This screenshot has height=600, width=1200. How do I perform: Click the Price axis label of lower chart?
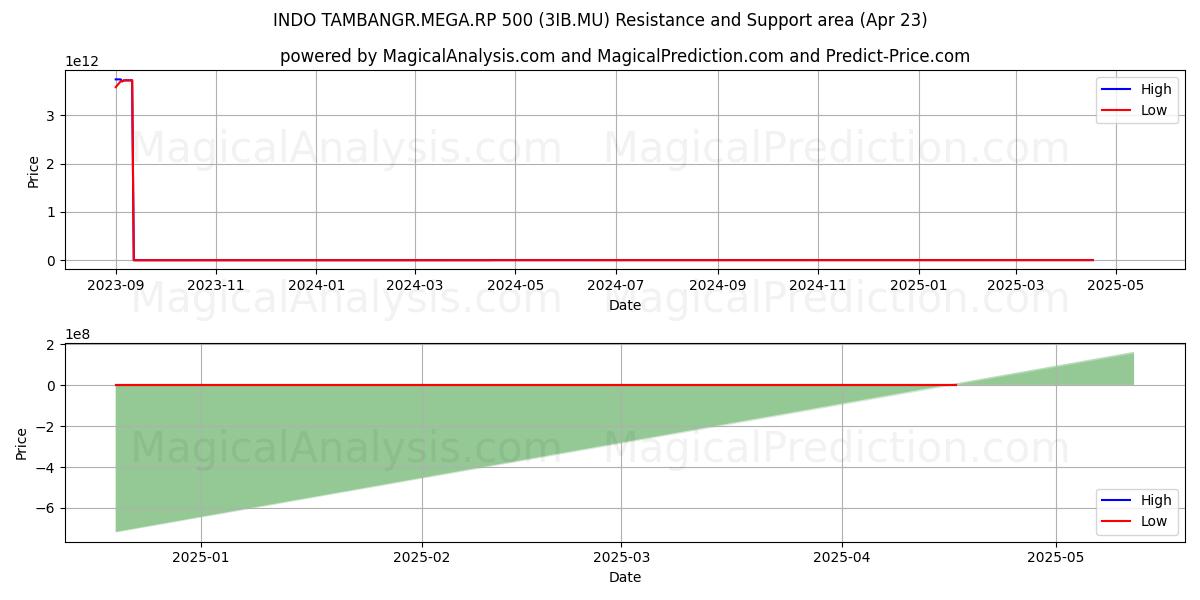point(22,444)
